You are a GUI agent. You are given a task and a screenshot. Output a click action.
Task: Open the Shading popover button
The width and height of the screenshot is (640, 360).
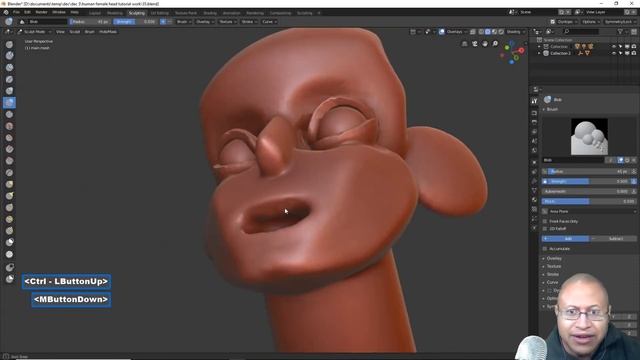[515, 31]
